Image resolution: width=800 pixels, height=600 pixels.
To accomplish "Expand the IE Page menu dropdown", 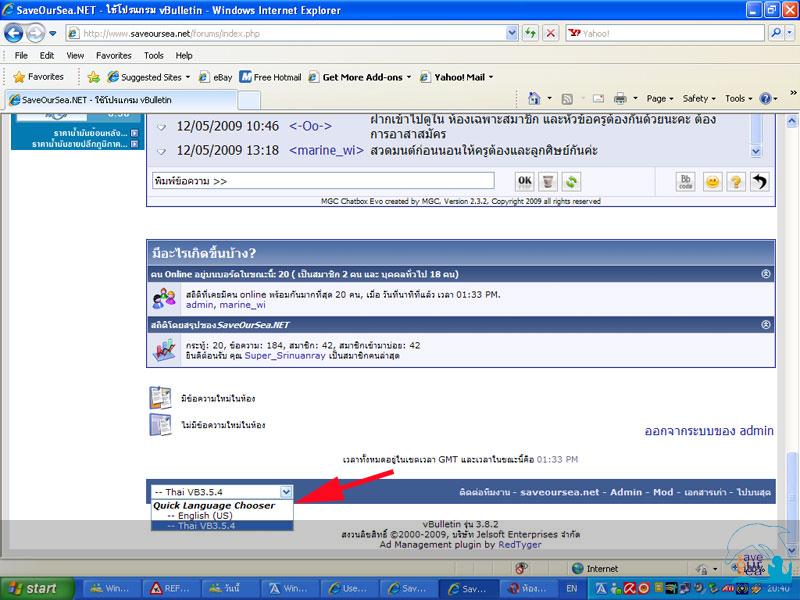I will coord(660,99).
